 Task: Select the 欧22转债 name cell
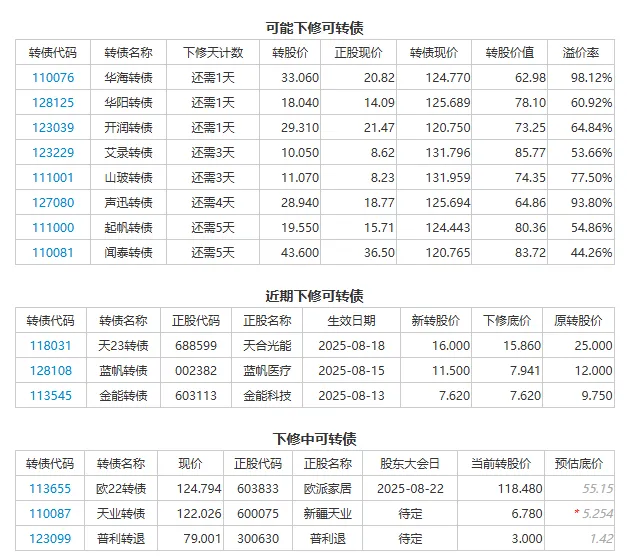(121, 489)
